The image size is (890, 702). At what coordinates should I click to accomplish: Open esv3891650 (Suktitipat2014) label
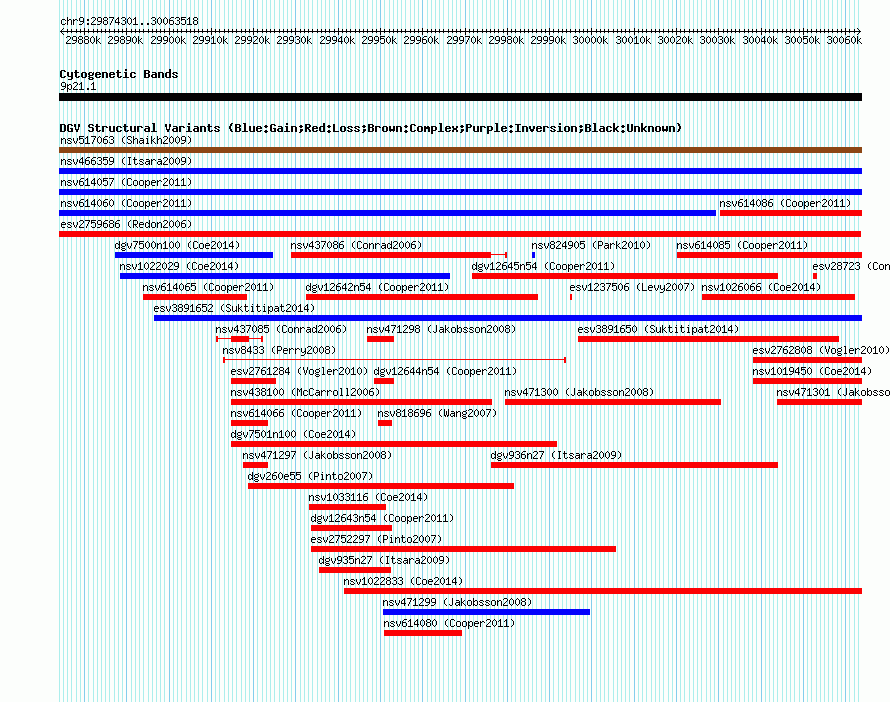[x=658, y=329]
